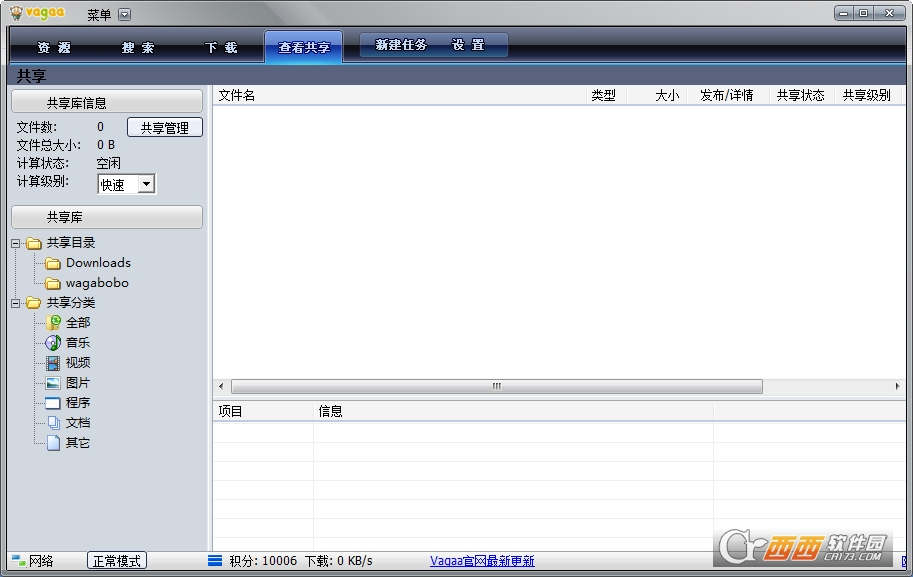The height and width of the screenshot is (577, 913).
Task: Click the 全部 category icon
Action: (53, 323)
